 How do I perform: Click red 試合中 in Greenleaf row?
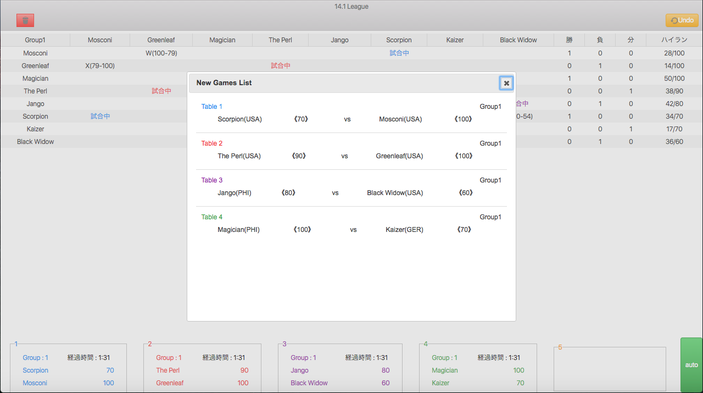pos(281,65)
